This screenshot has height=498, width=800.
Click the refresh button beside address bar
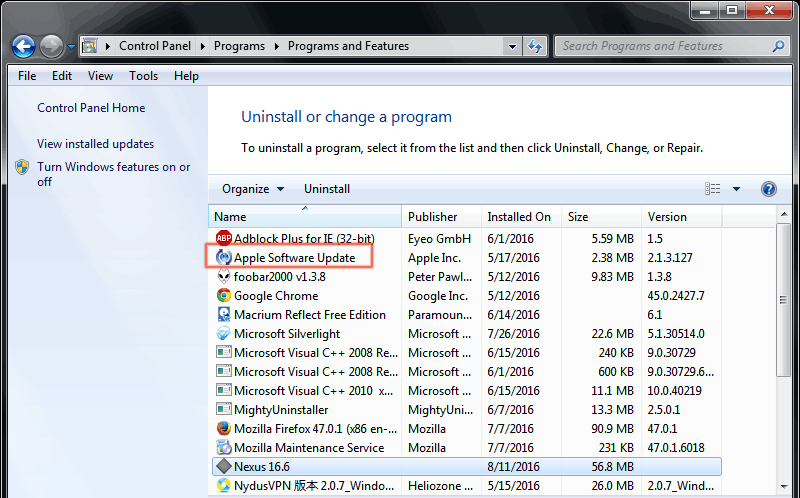pos(535,46)
